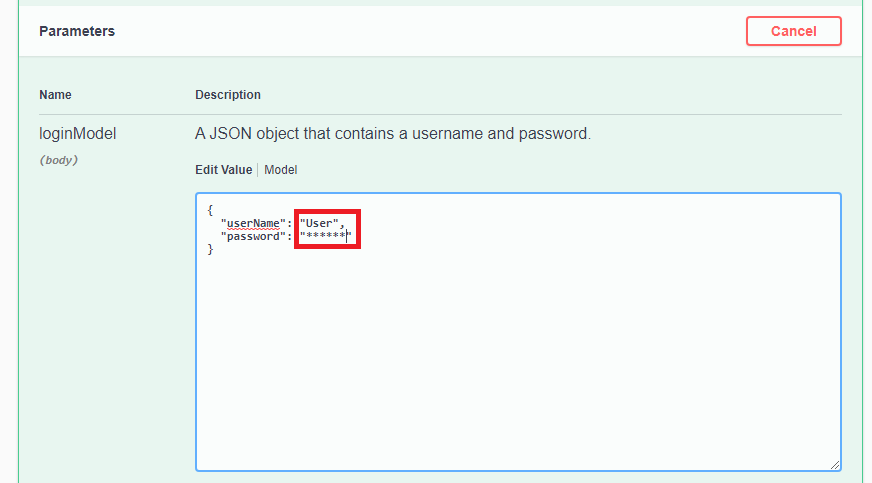Click the opening curly brace in the editor
872x483 pixels.
click(x=210, y=210)
